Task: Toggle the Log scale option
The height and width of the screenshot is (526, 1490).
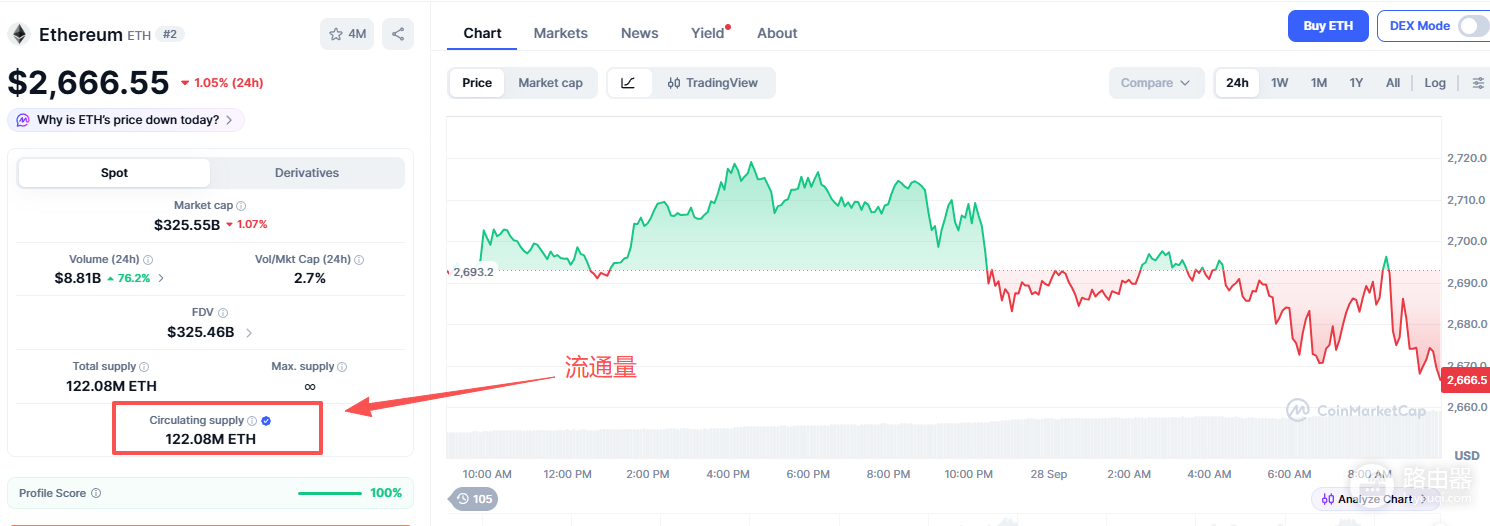Action: point(1435,83)
